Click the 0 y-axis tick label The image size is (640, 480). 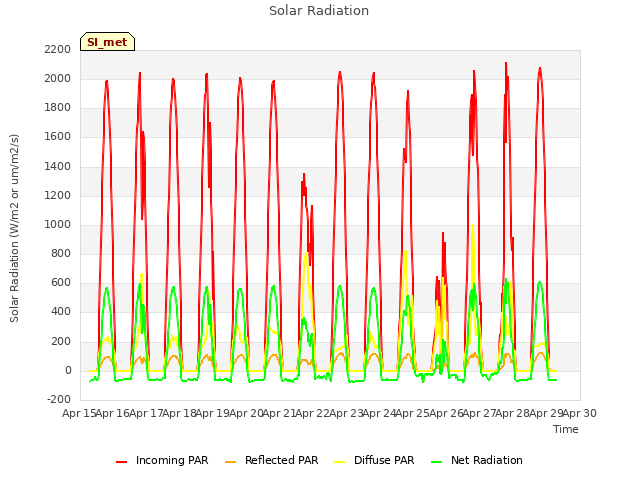68,371
